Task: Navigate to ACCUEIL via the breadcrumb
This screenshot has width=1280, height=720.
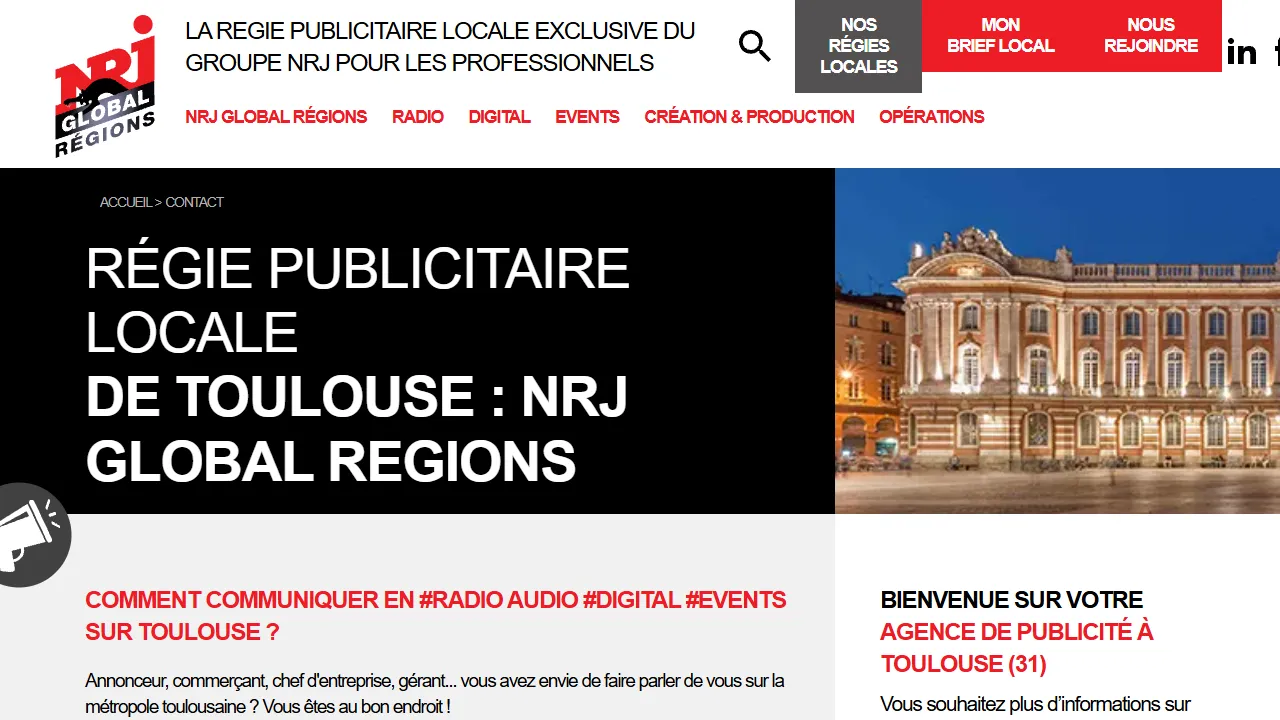Action: click(125, 202)
